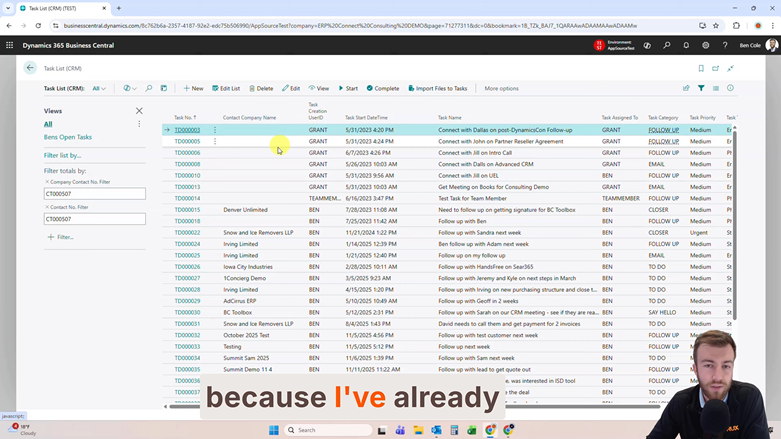Open this page in a new window
Image resolution: width=781 pixels, height=439 pixels.
[x=716, y=68]
